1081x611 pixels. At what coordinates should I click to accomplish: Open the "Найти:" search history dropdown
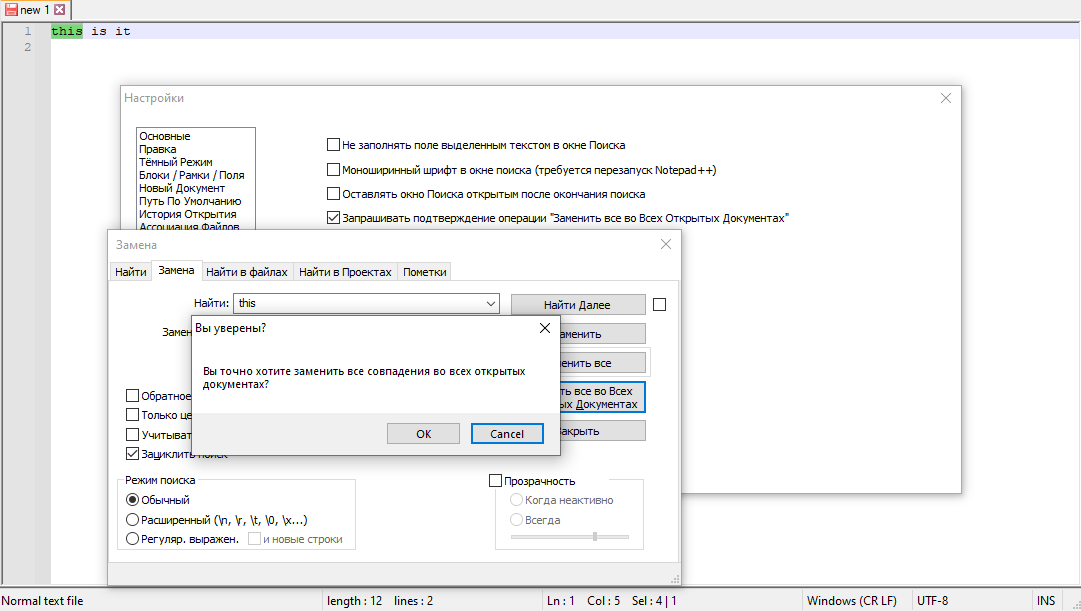pyautogui.click(x=490, y=303)
